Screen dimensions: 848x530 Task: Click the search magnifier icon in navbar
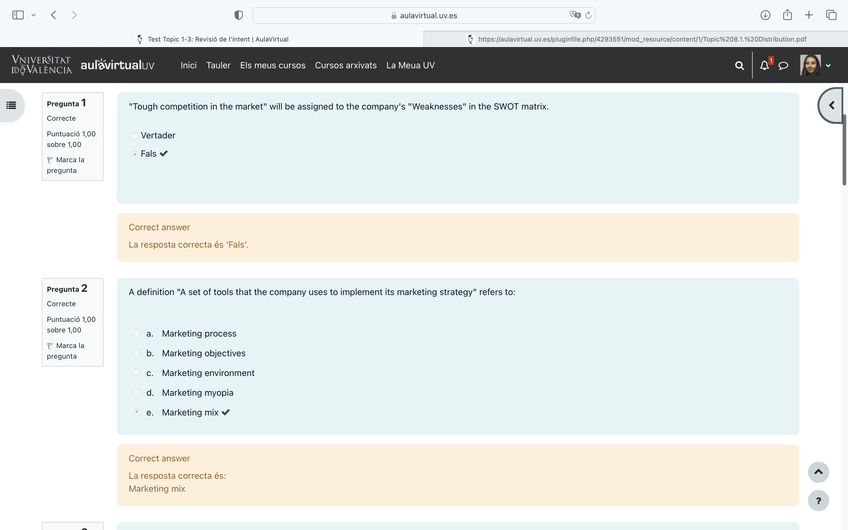739,66
